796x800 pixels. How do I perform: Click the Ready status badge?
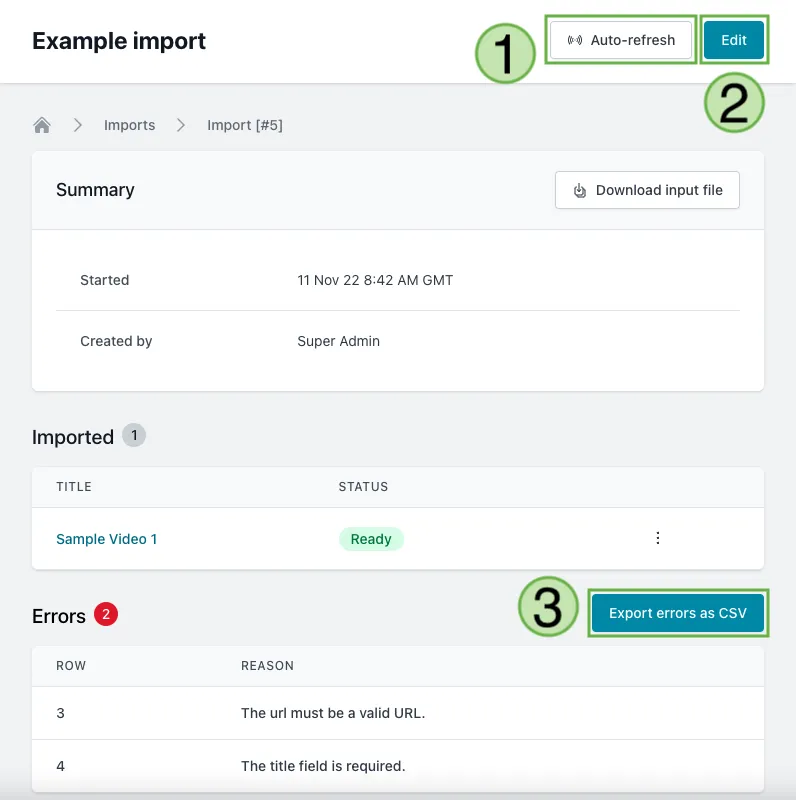point(371,539)
